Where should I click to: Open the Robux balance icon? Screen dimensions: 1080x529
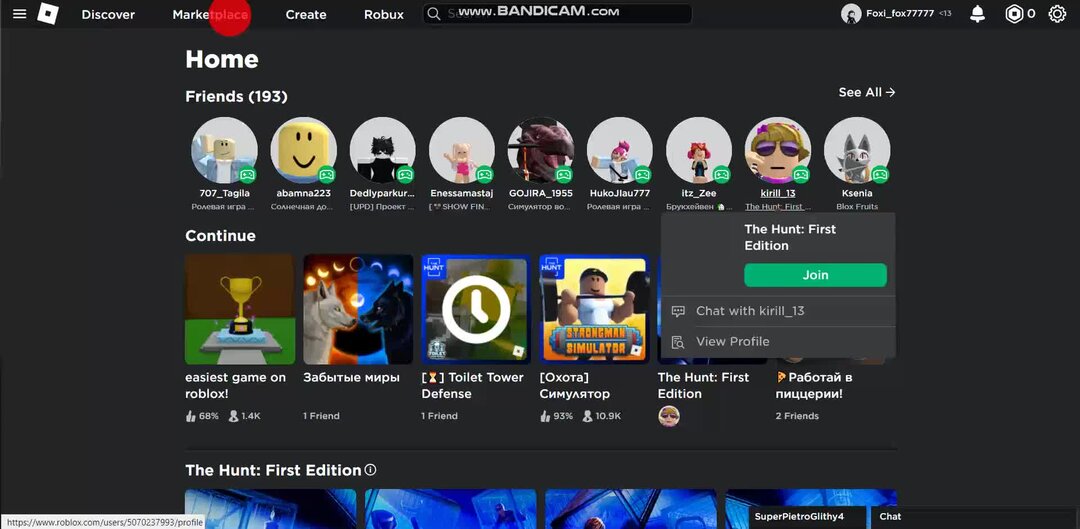1014,14
